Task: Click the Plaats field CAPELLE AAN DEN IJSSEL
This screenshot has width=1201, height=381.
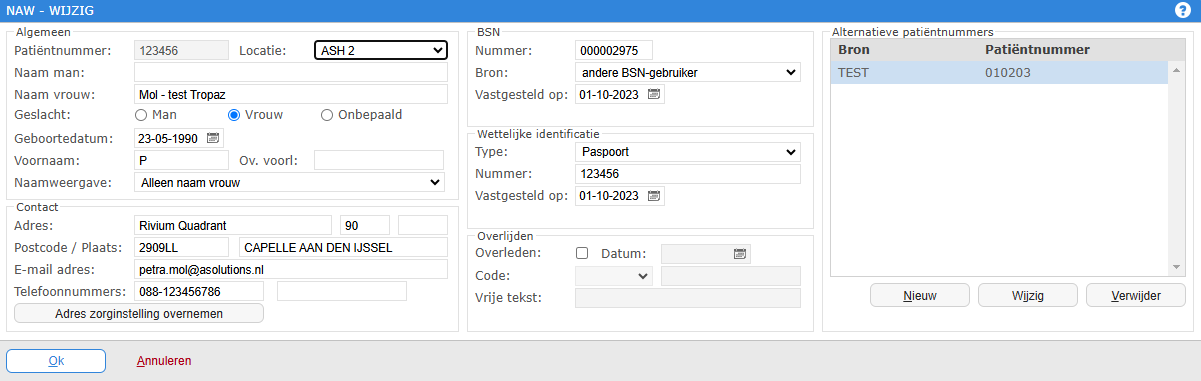Action: point(343,247)
